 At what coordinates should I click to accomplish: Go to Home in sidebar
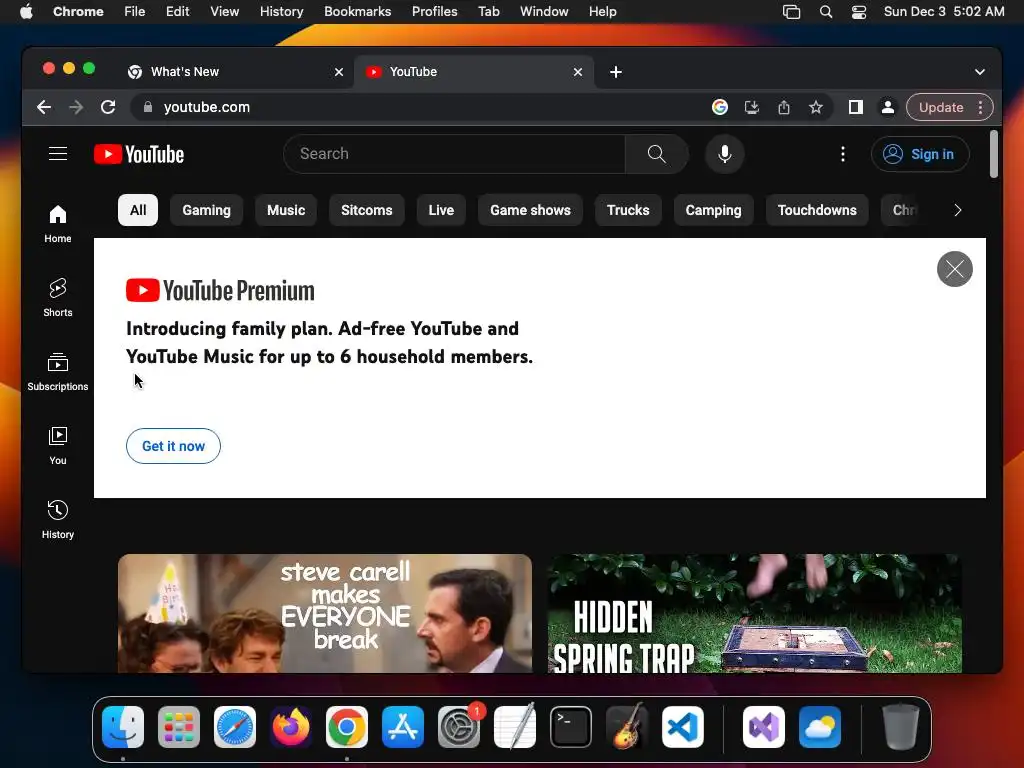(57, 224)
